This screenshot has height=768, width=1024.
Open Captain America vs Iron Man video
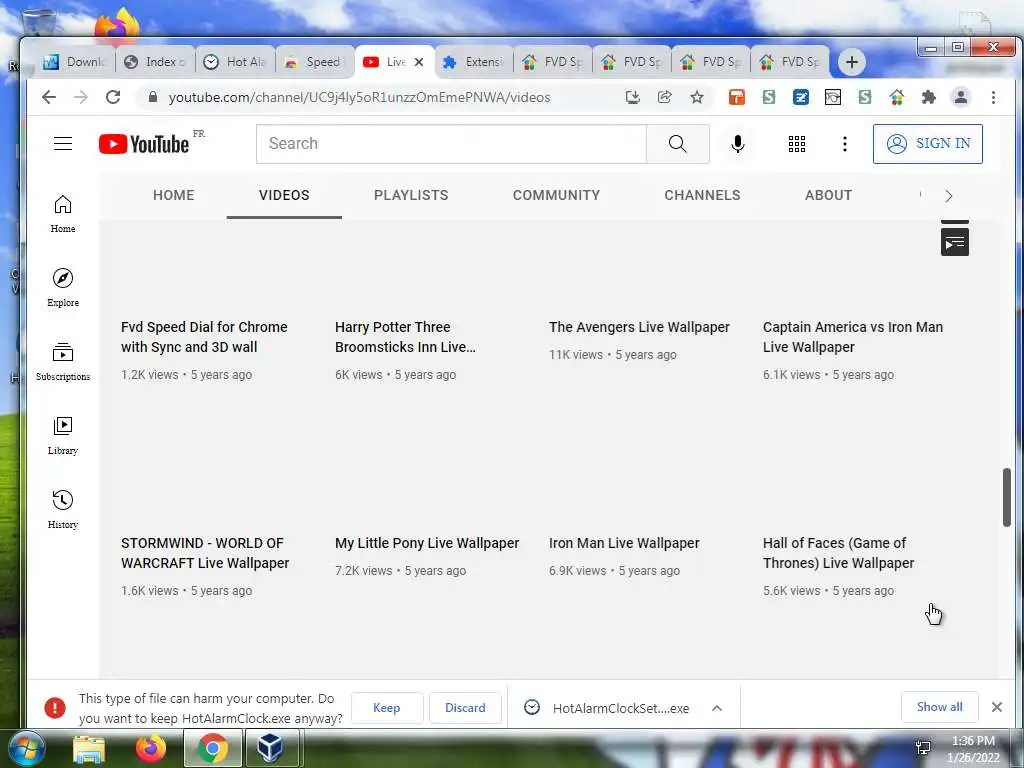(x=853, y=337)
